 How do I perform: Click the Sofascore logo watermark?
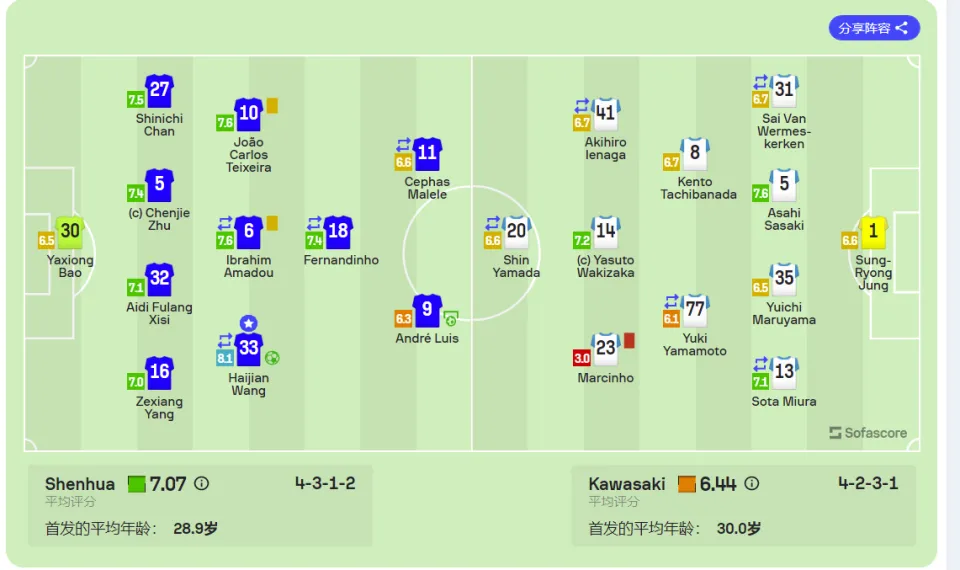[868, 433]
